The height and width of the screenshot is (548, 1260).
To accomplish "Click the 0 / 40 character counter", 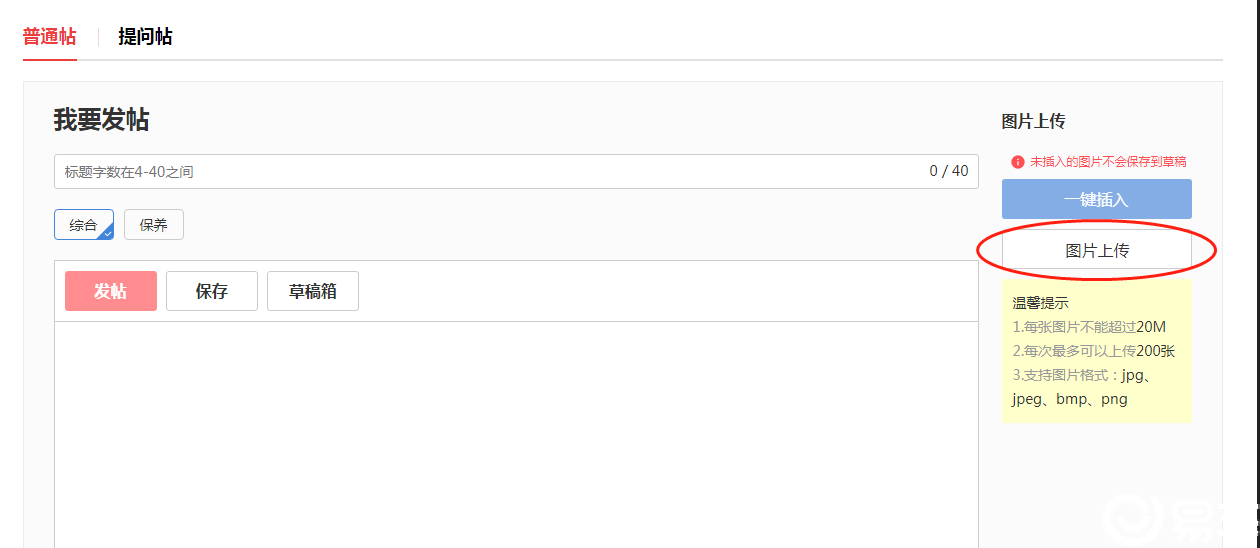I will (949, 171).
